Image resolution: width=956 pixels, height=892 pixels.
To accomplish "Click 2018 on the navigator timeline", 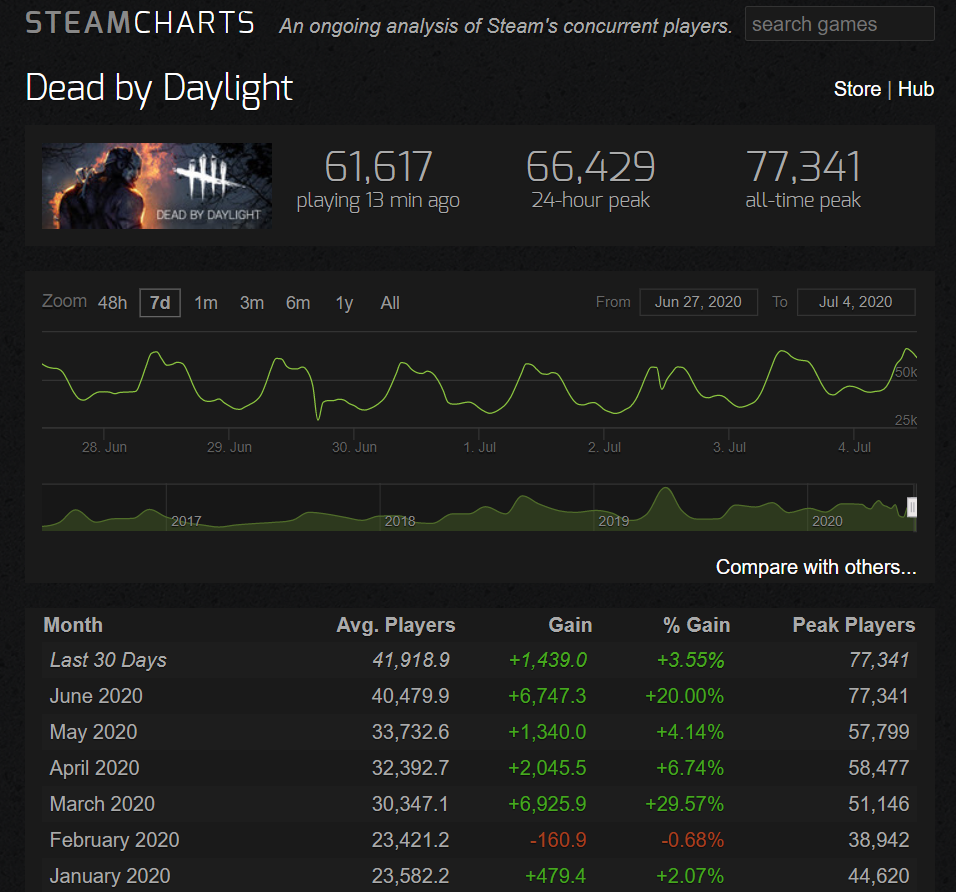I will pos(400,521).
